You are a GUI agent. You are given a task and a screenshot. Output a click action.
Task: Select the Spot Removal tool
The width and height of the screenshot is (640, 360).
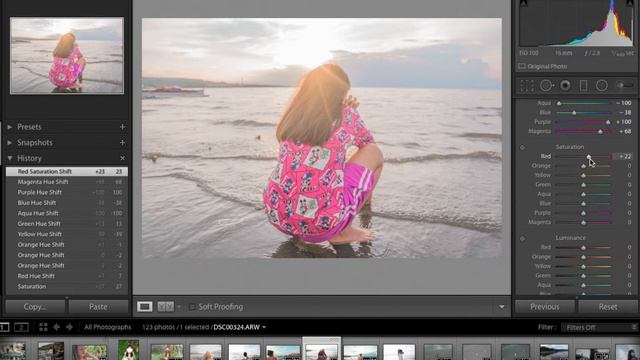[547, 85]
